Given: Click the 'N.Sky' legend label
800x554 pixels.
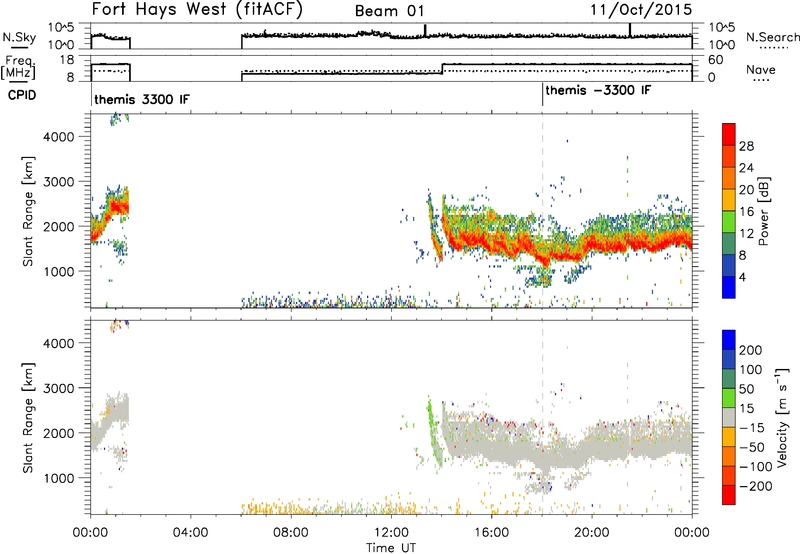Looking at the screenshot, I should click(x=19, y=38).
